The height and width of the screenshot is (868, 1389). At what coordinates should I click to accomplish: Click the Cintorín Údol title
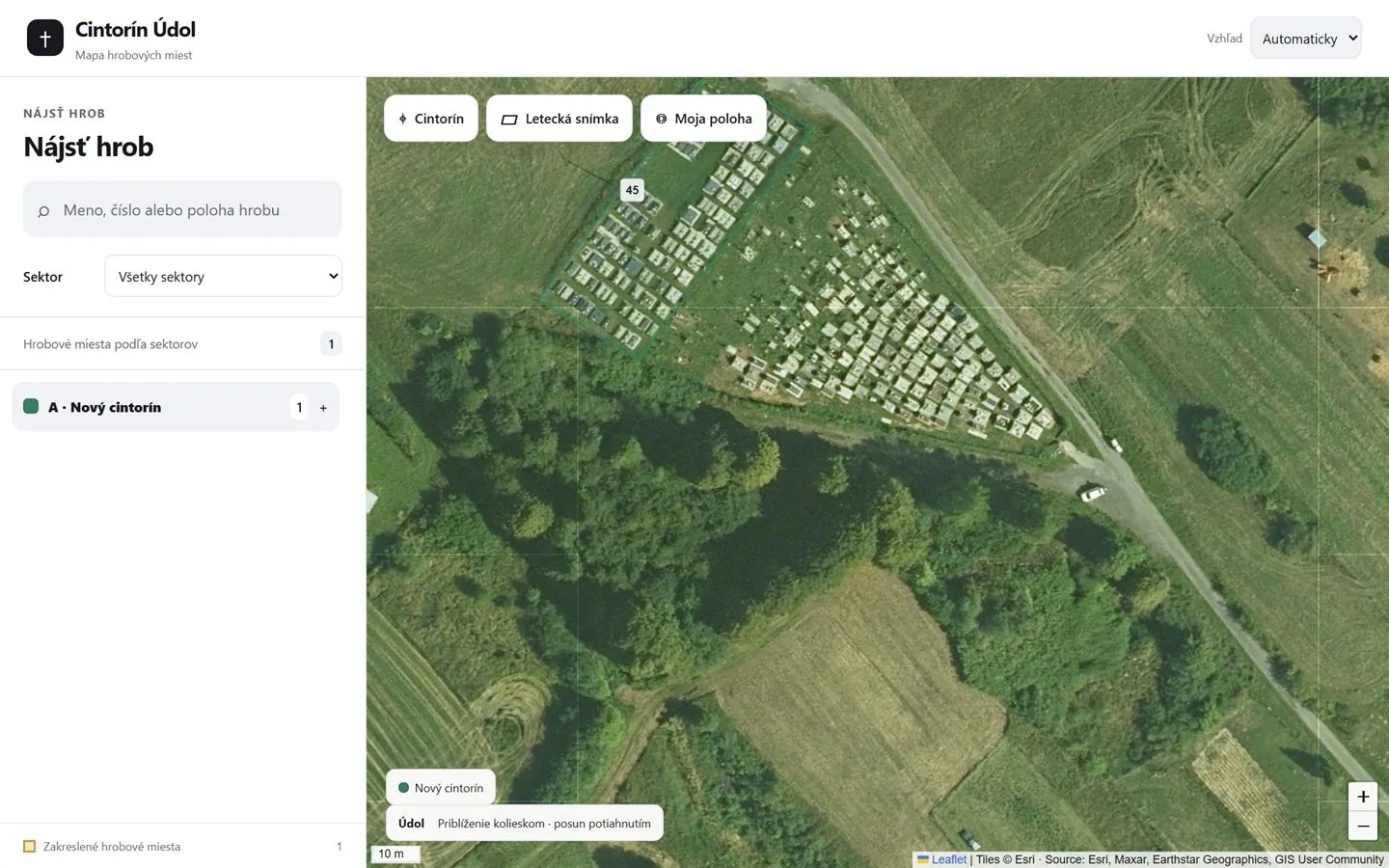click(135, 30)
